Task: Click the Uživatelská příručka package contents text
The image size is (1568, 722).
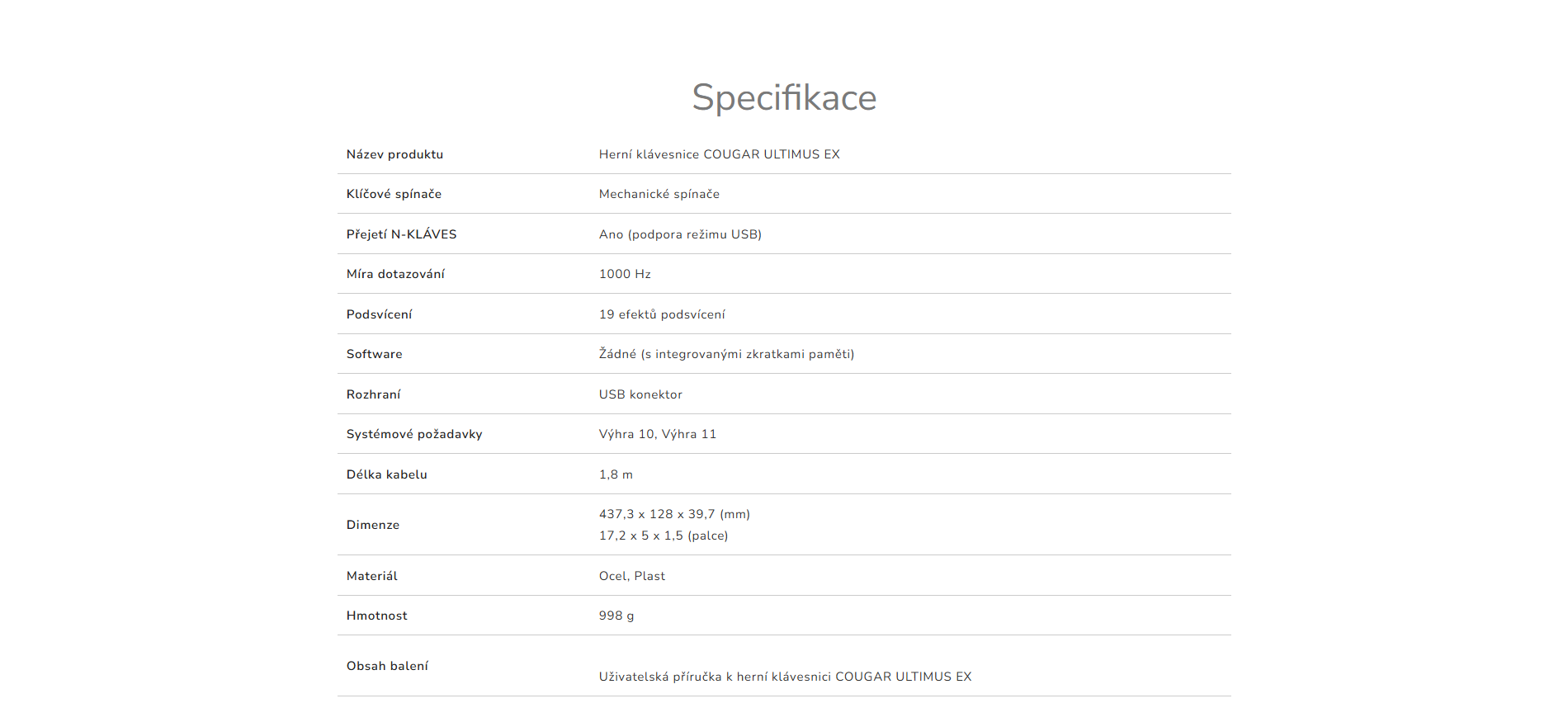Action: [785, 677]
